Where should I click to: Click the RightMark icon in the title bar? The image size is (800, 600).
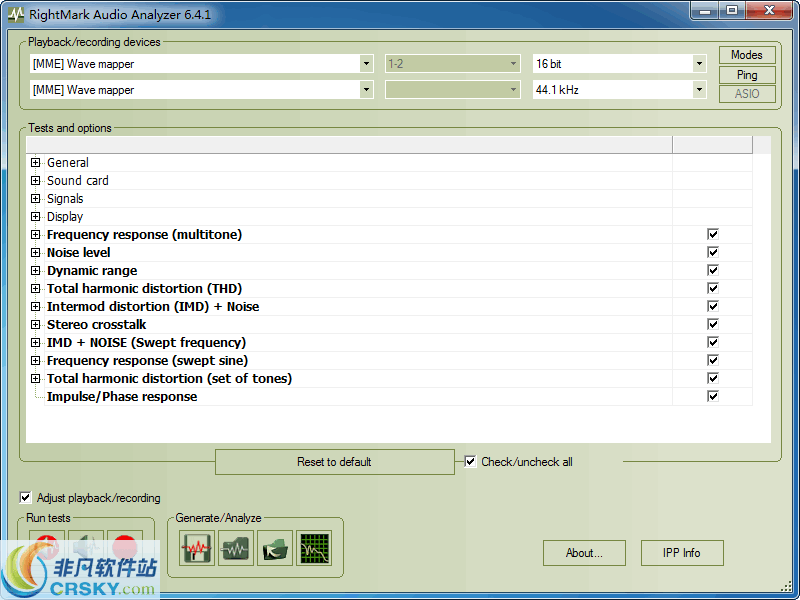click(x=16, y=14)
